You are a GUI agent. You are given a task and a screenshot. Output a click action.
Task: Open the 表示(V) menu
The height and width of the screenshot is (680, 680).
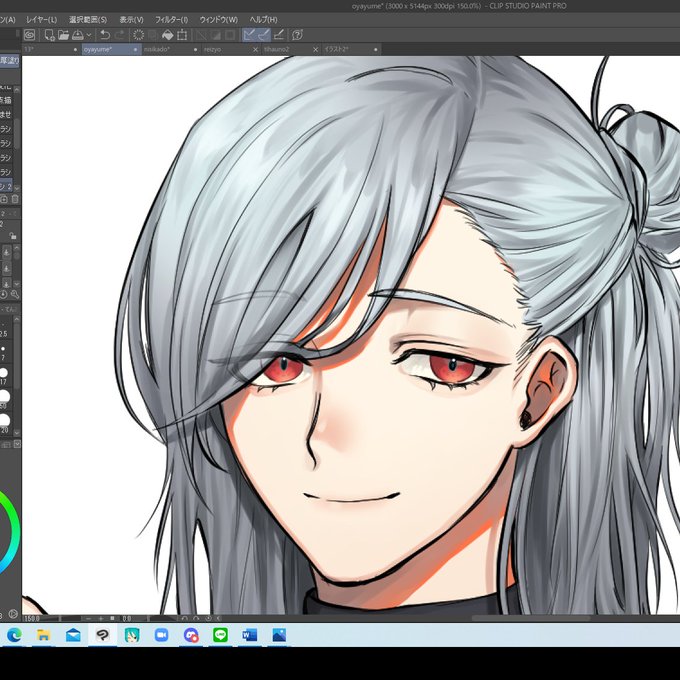(x=131, y=20)
